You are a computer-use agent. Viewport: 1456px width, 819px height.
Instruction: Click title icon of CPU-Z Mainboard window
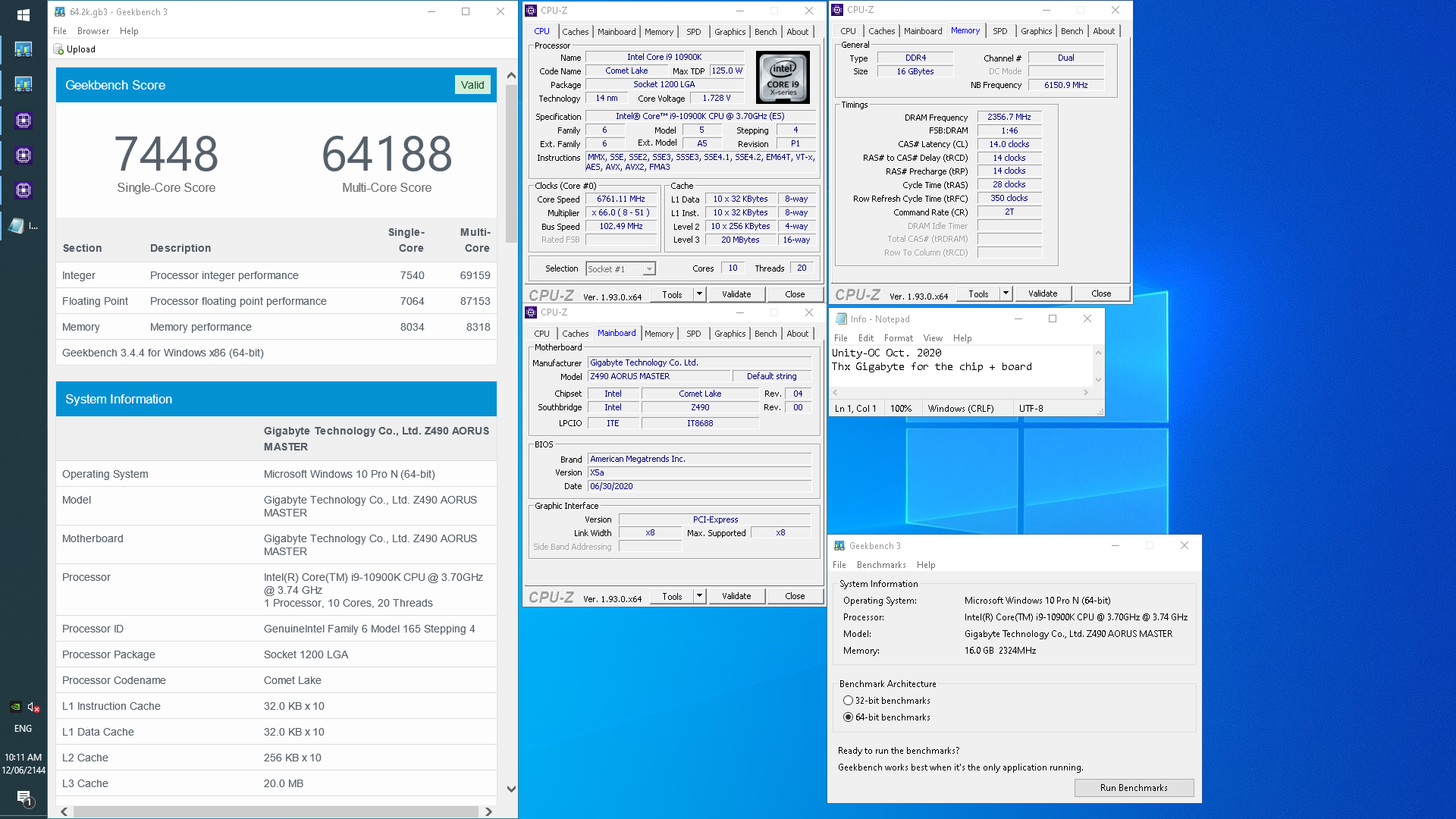click(x=531, y=312)
